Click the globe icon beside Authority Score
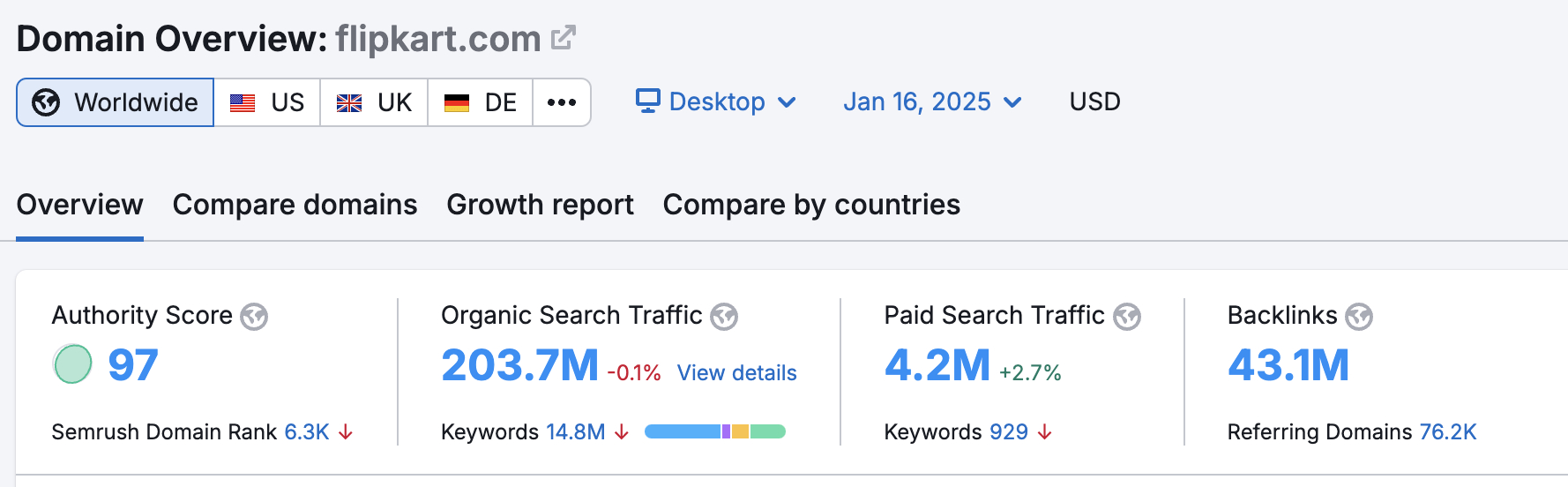 (254, 316)
